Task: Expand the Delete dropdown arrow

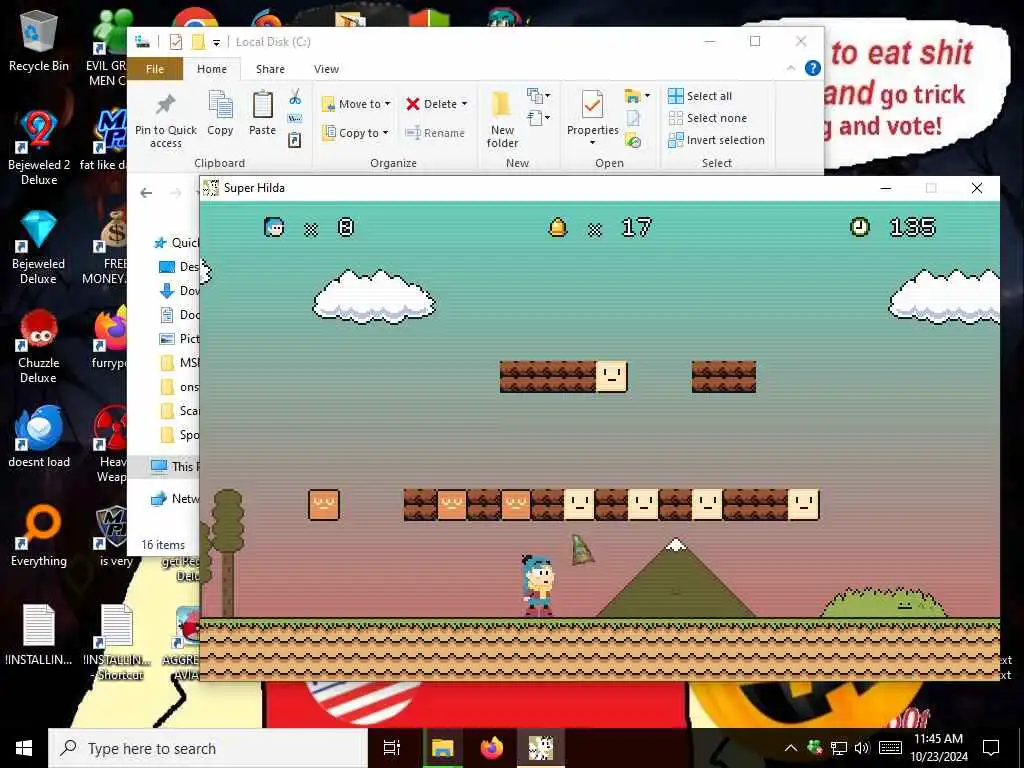Action: [x=464, y=104]
